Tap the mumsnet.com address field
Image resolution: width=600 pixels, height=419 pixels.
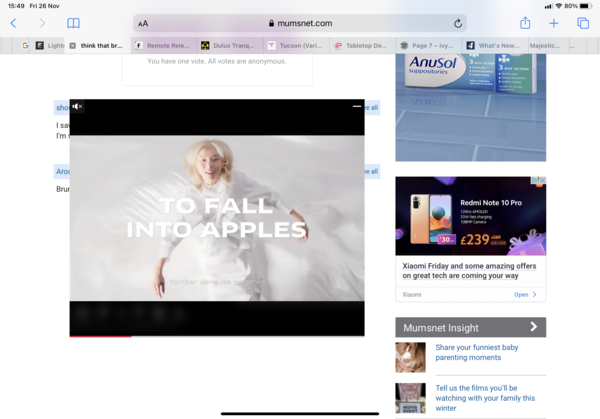pyautogui.click(x=300, y=23)
